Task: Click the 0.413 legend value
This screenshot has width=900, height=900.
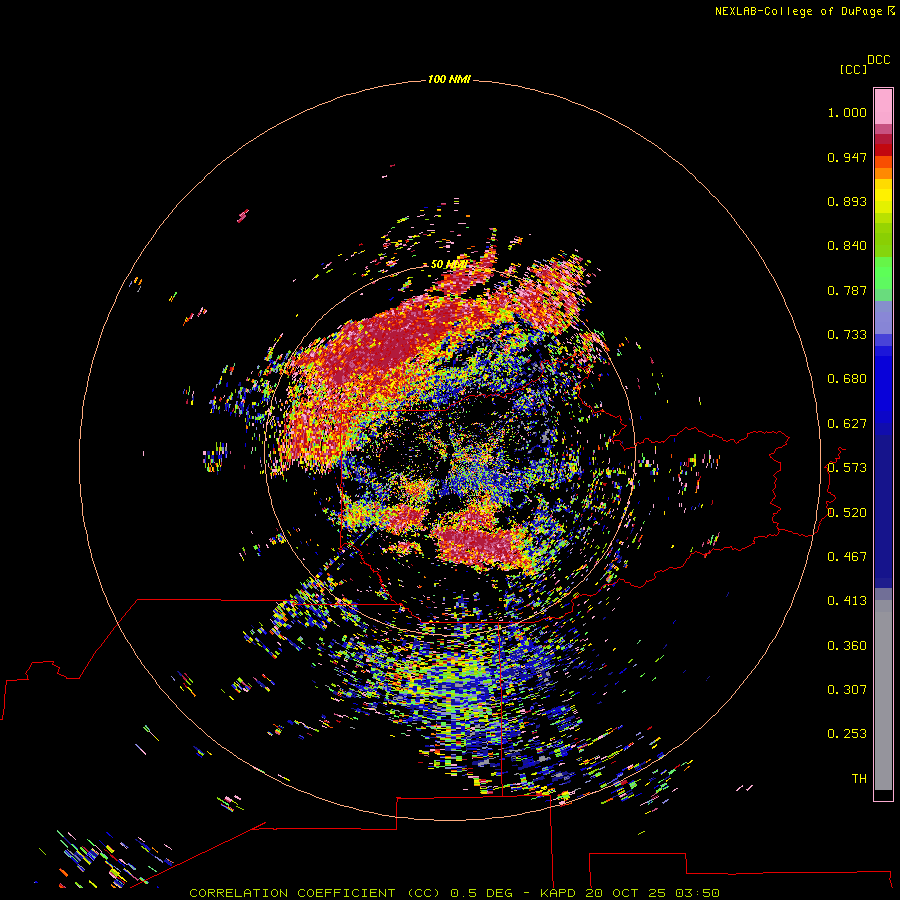Action: 847,601
